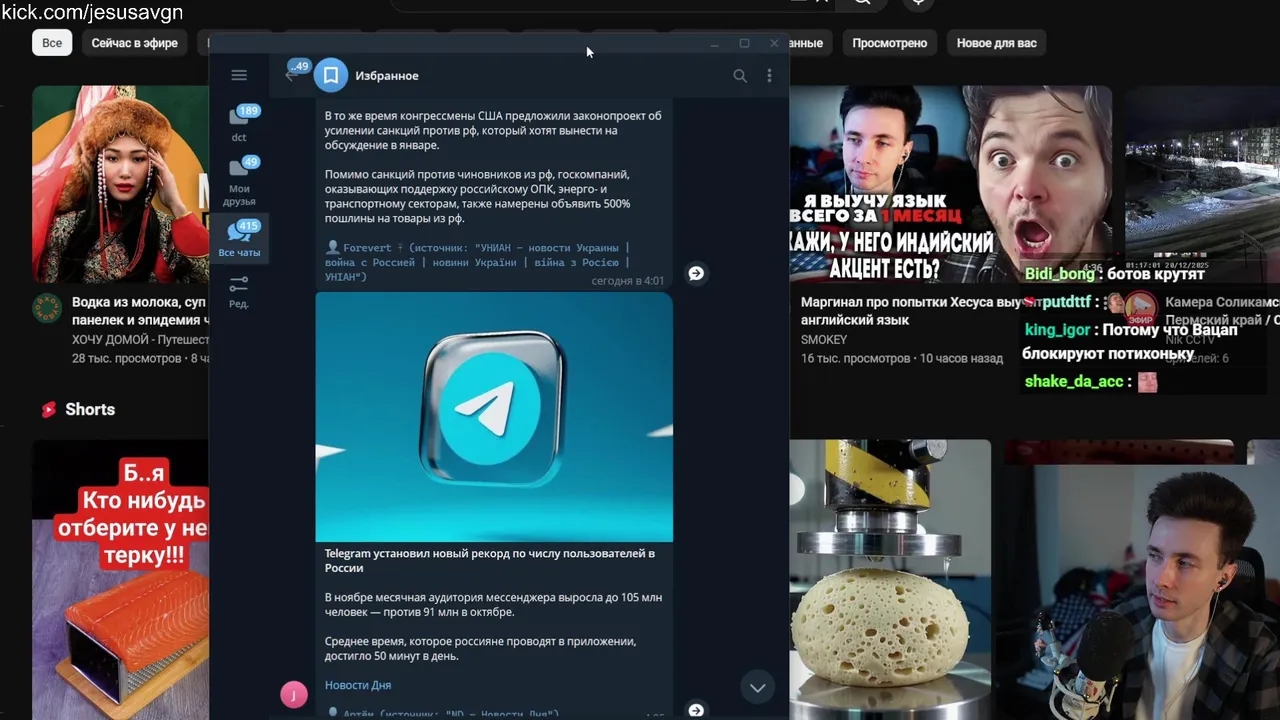Open the ХОЧУ ДОМОЙ channel avatar
Image resolution: width=1280 pixels, height=720 pixels.
[47, 309]
